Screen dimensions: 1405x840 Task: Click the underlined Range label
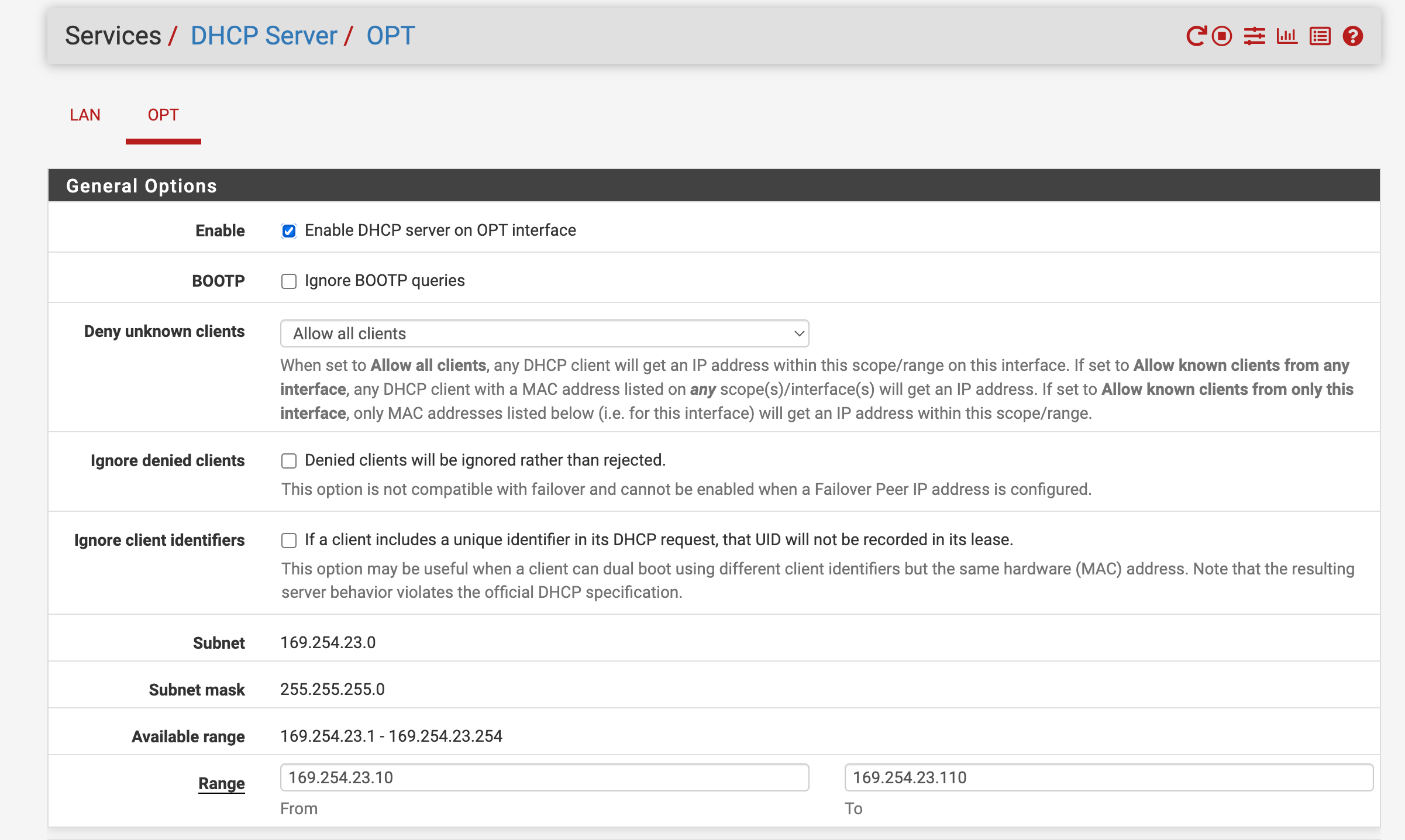221,783
